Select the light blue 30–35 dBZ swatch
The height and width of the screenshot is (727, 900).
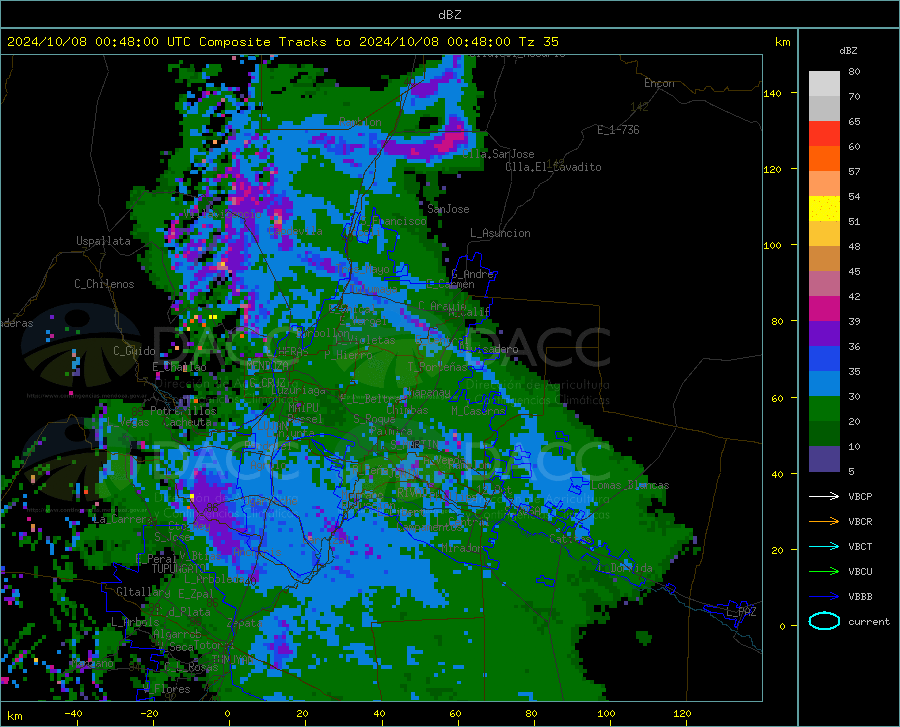pos(824,384)
